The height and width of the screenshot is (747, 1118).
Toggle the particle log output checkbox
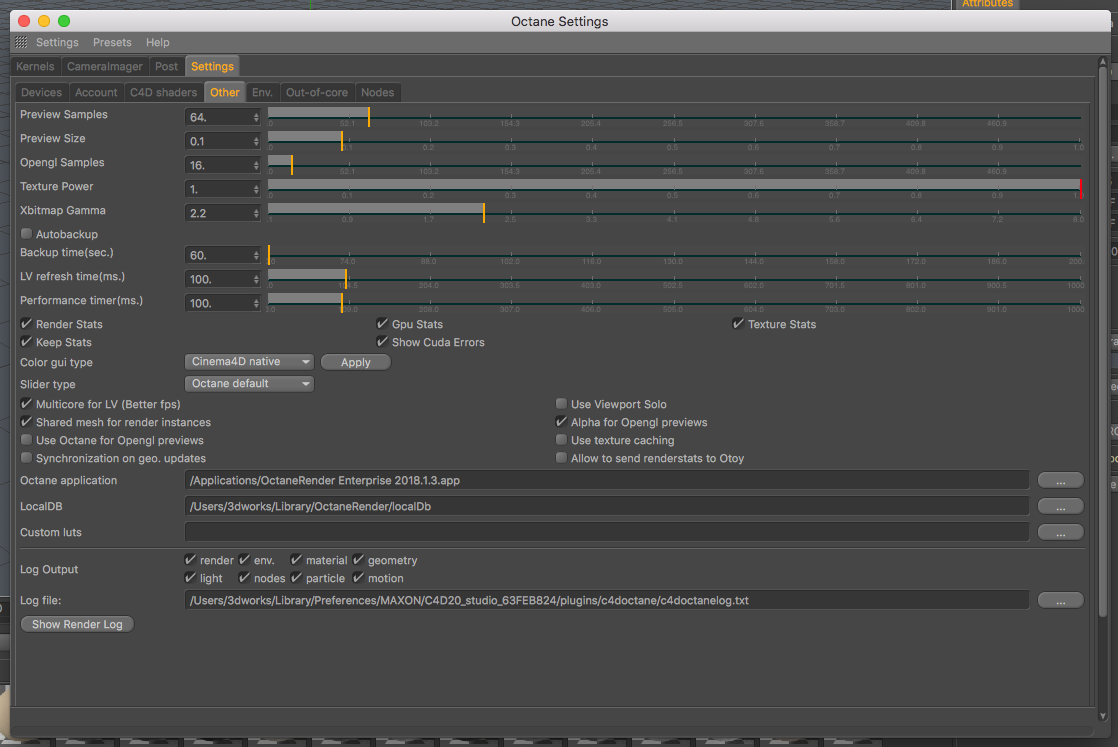point(297,577)
